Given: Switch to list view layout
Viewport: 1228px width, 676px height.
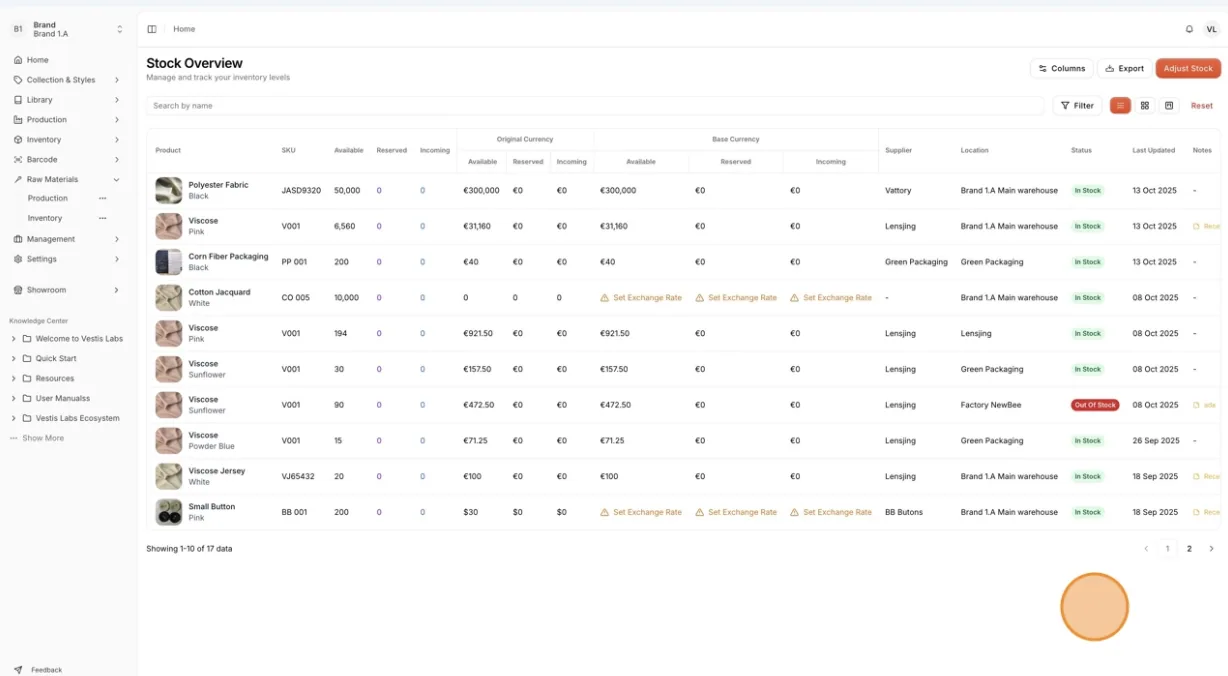Looking at the screenshot, I should coord(1120,105).
